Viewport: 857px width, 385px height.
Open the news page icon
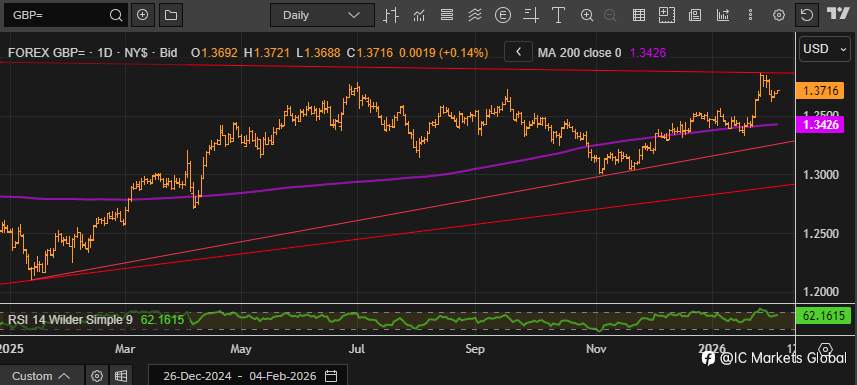(x=695, y=15)
